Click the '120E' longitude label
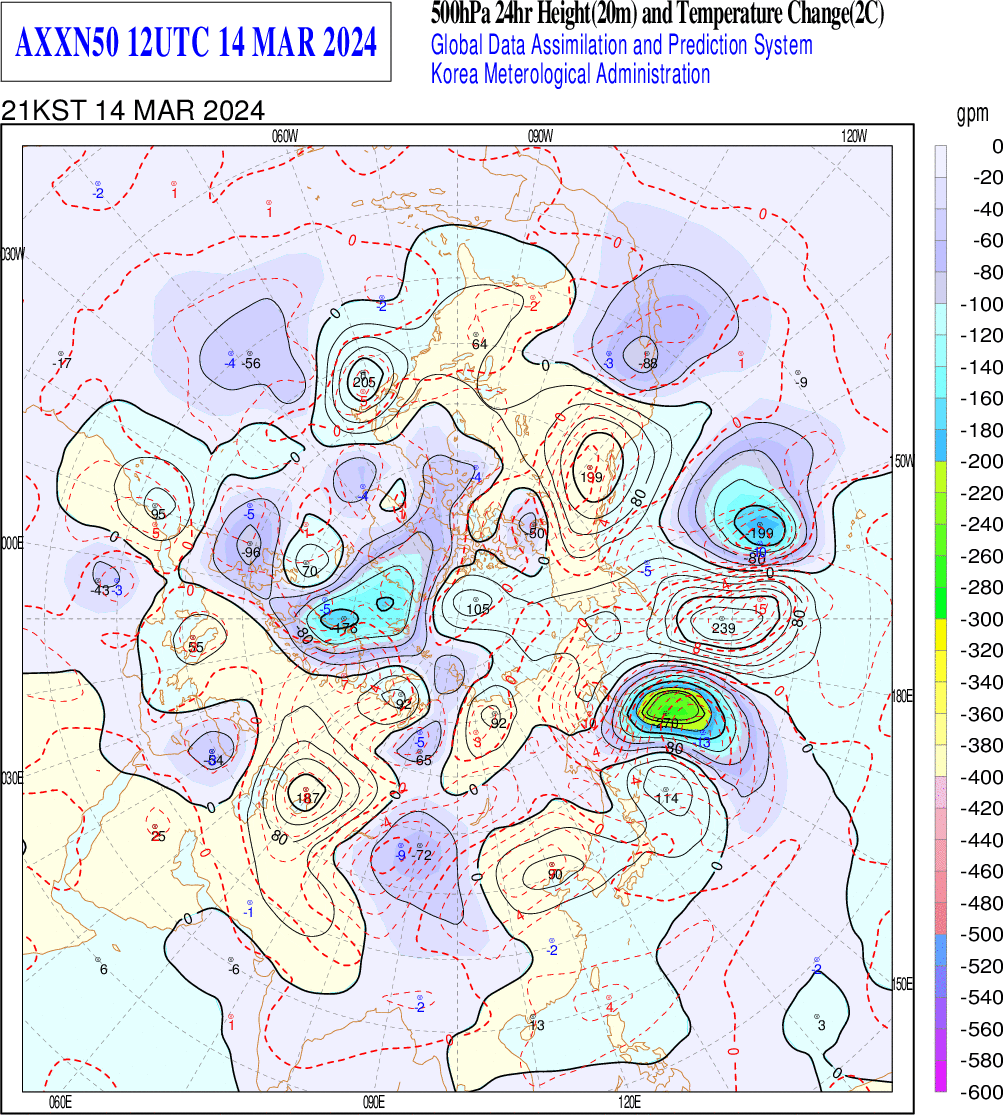This screenshot has width=1003, height=1115. click(630, 1102)
